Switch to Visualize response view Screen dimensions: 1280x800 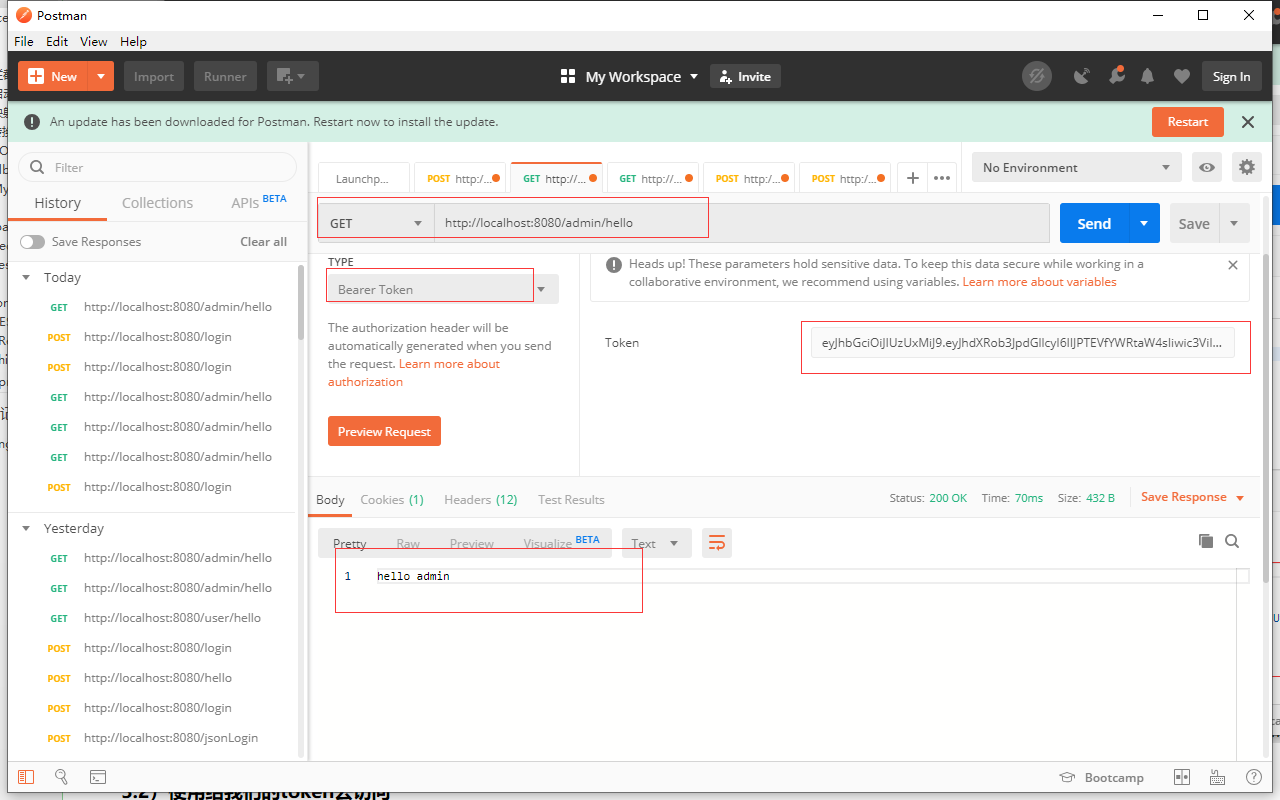[561, 543]
